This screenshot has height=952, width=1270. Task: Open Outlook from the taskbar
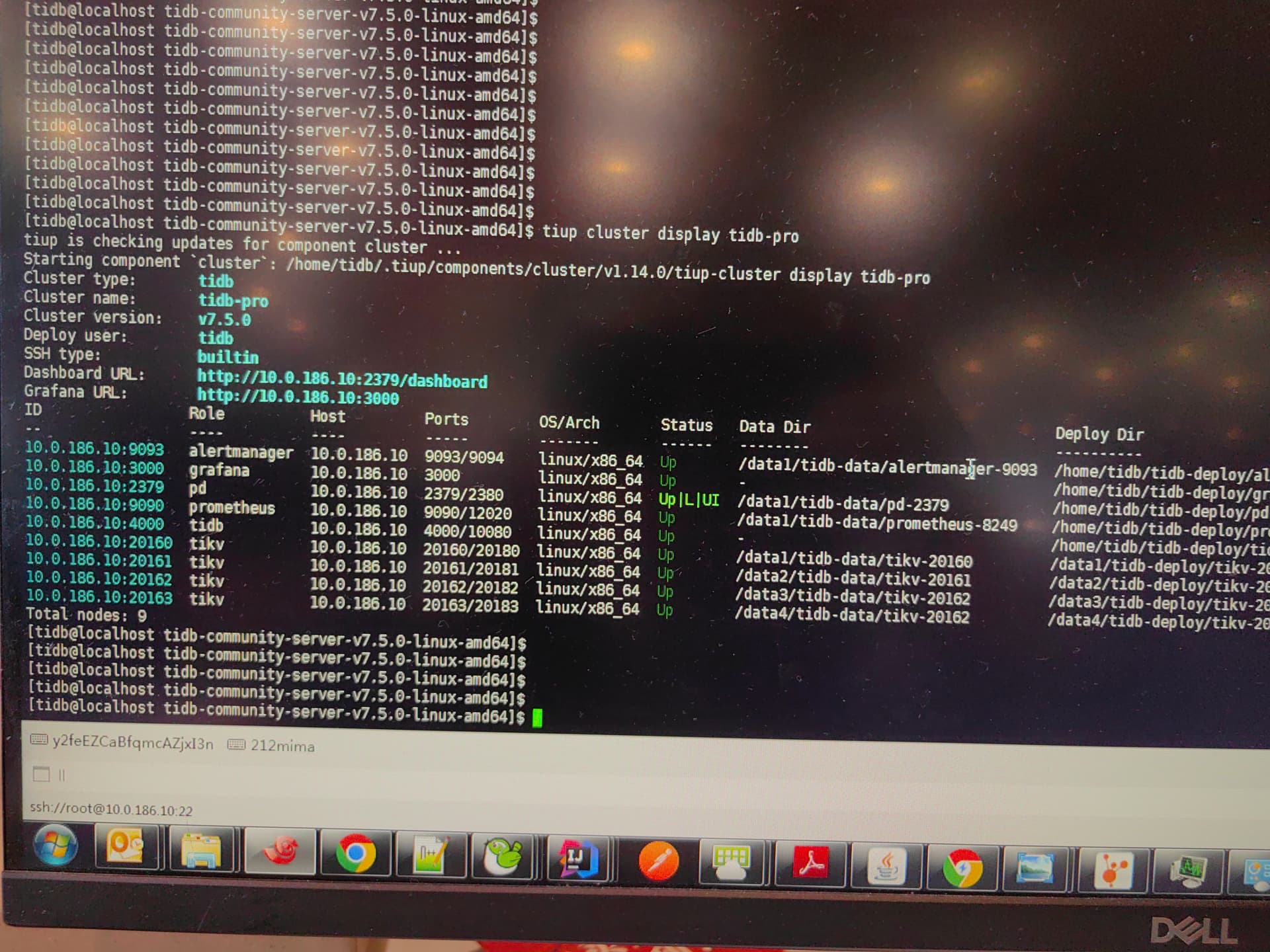pyautogui.click(x=126, y=847)
